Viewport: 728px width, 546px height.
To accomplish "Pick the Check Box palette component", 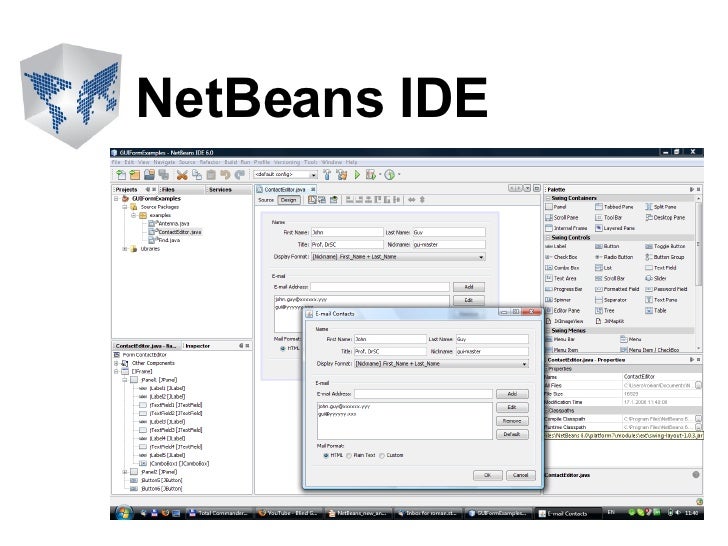I will click(x=561, y=257).
